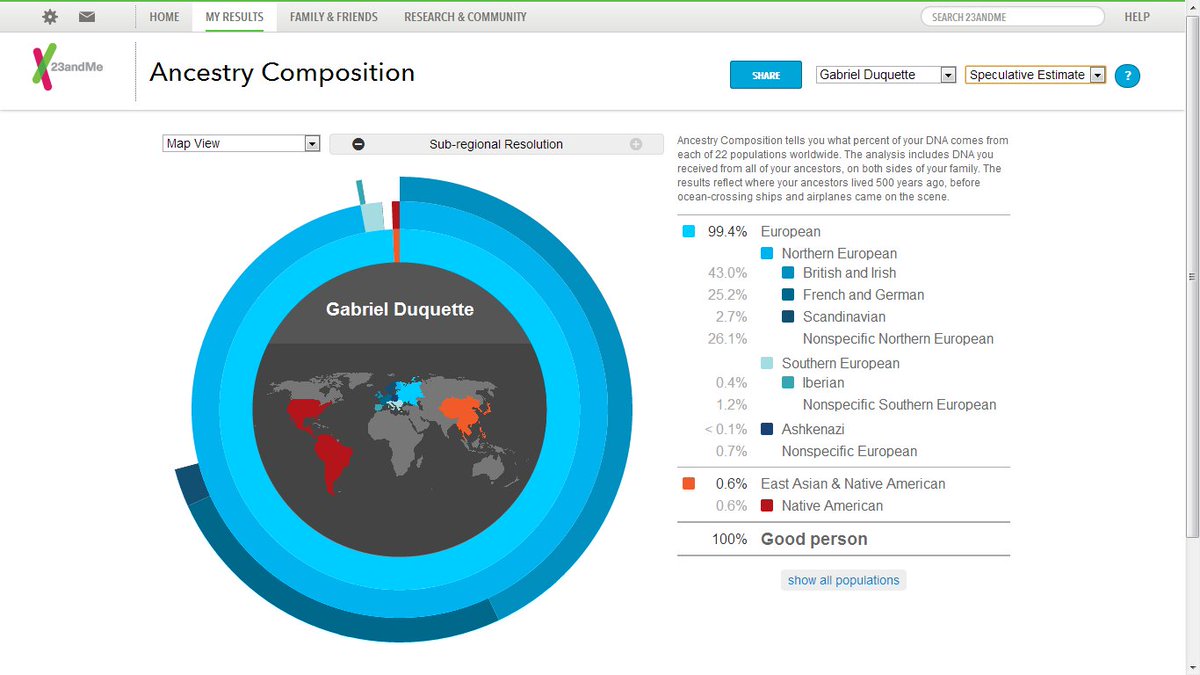The width and height of the screenshot is (1200, 675).
Task: Click the show all populations link
Action: click(x=843, y=580)
